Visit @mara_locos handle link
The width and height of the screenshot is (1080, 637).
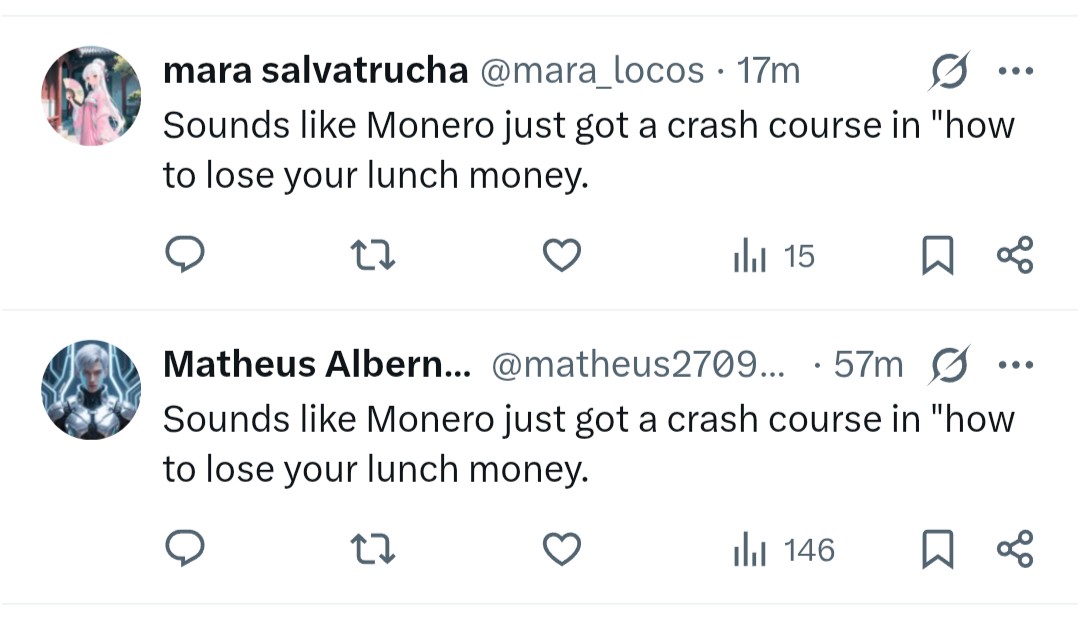pos(593,71)
